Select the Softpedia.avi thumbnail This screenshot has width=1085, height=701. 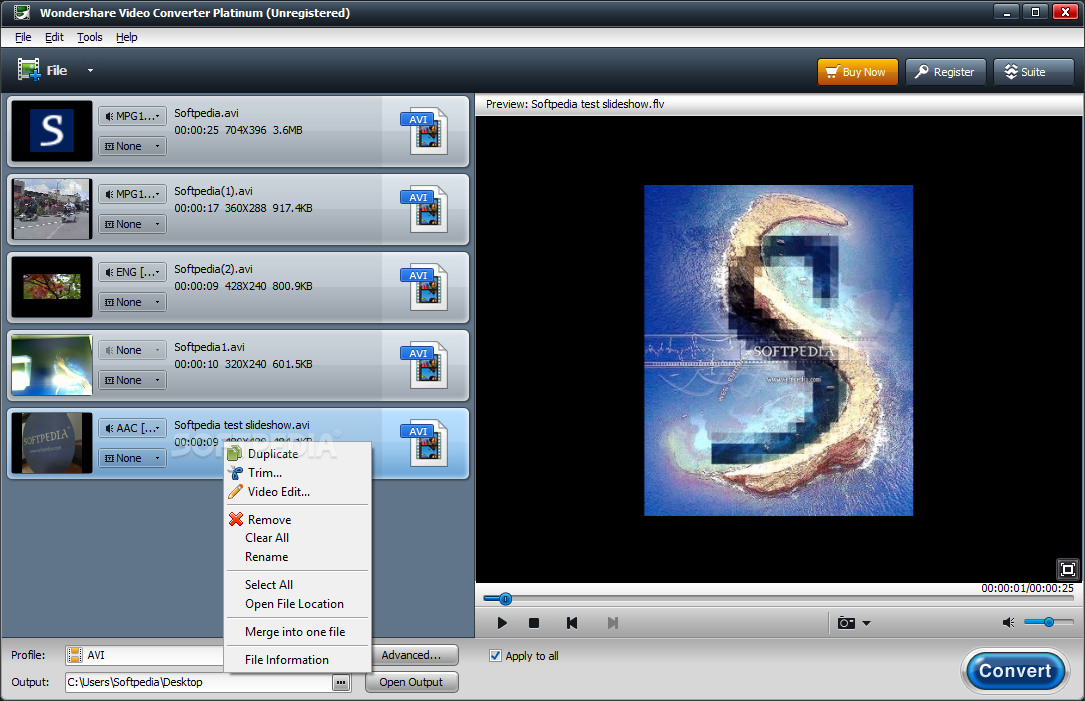click(x=52, y=131)
